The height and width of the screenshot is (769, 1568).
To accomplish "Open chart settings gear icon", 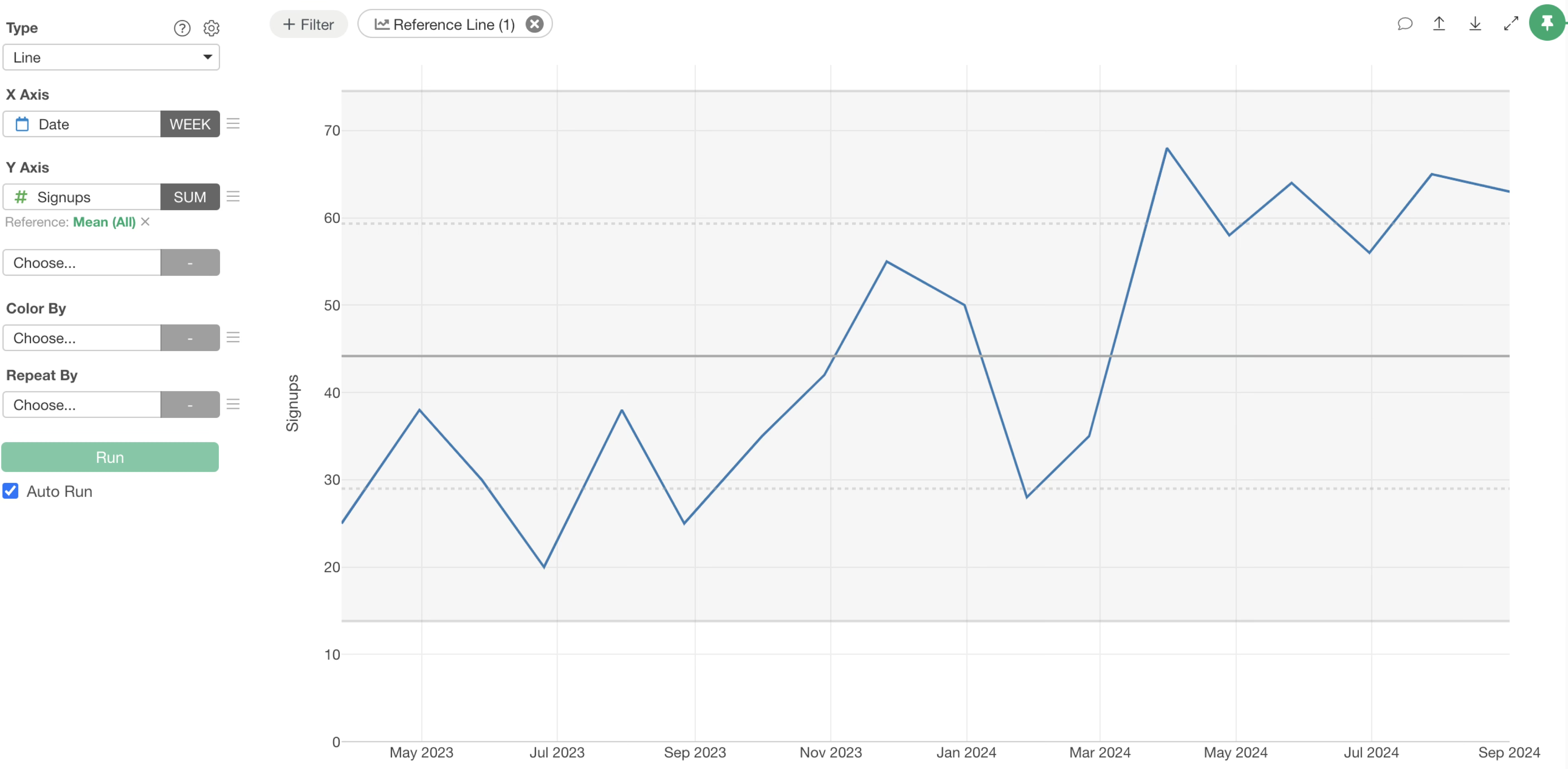I will (211, 28).
